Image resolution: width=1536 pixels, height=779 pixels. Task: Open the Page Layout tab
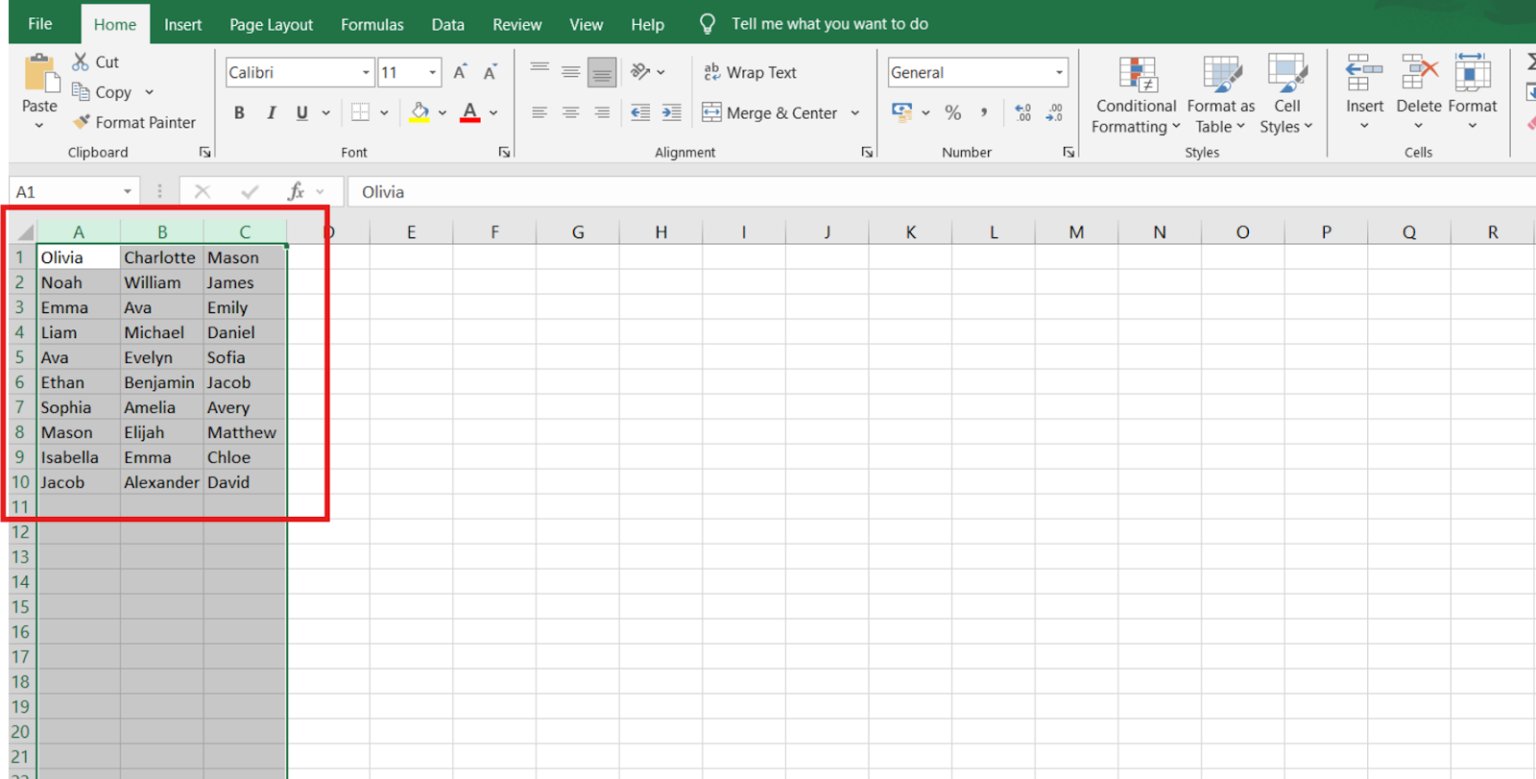[x=271, y=24]
